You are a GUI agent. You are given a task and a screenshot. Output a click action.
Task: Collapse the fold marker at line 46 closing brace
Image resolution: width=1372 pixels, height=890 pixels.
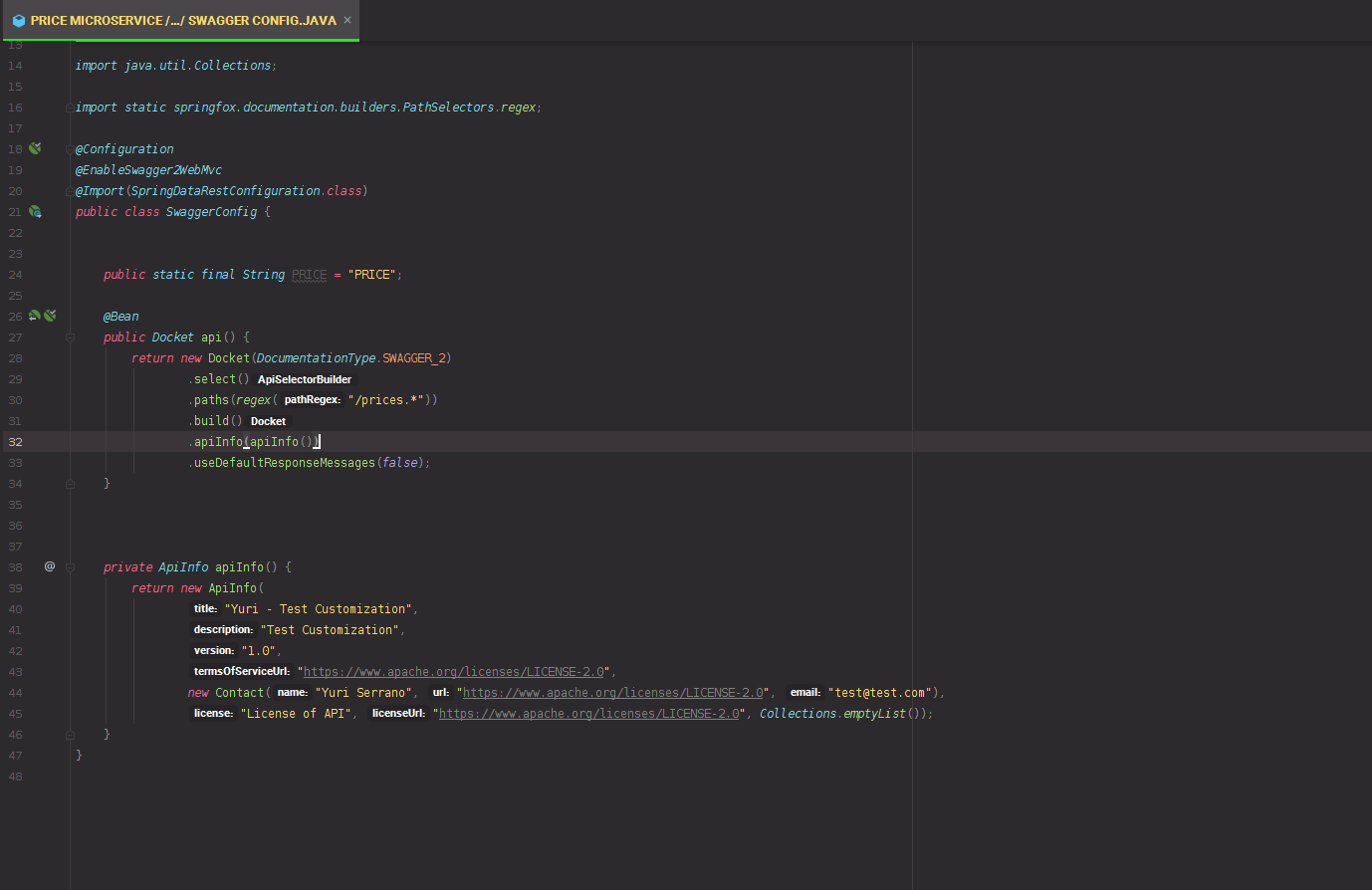click(70, 734)
